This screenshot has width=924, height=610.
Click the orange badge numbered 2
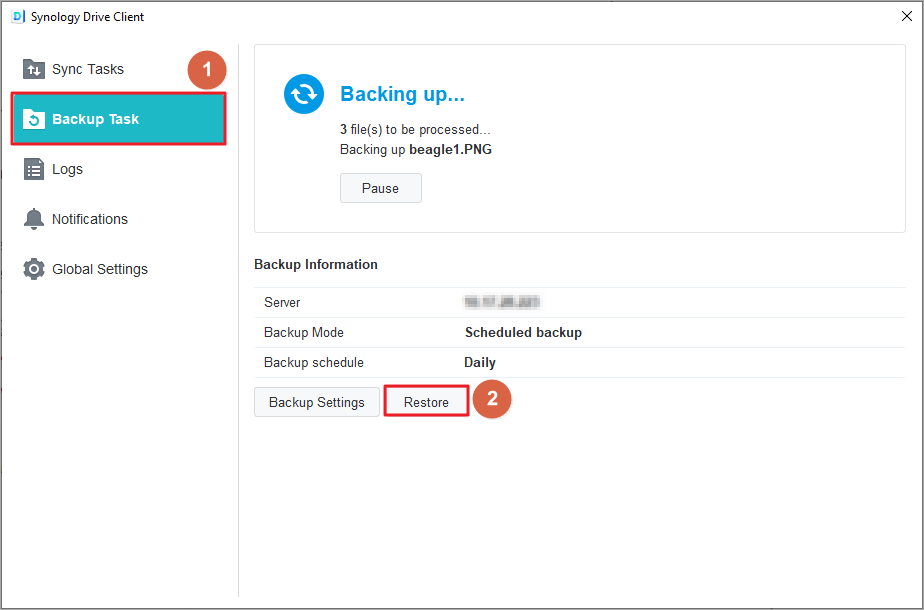pyautogui.click(x=492, y=399)
